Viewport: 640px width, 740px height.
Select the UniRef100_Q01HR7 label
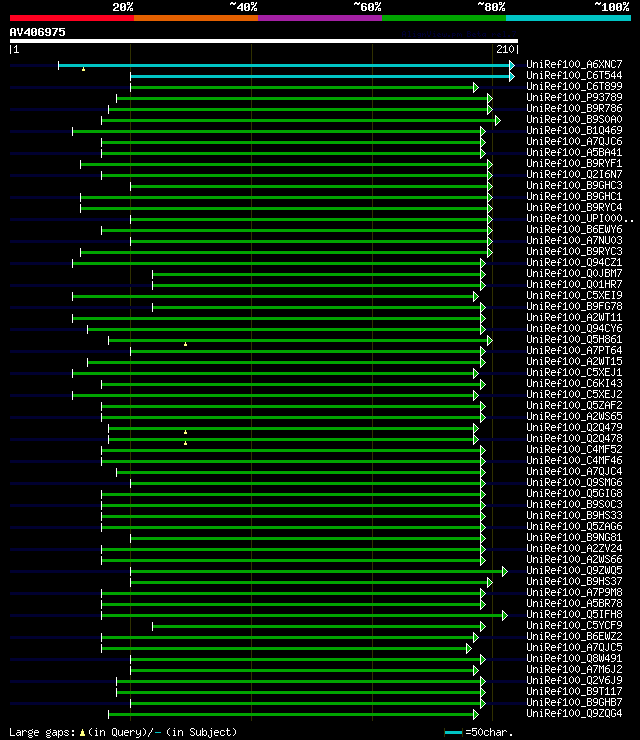click(x=574, y=285)
